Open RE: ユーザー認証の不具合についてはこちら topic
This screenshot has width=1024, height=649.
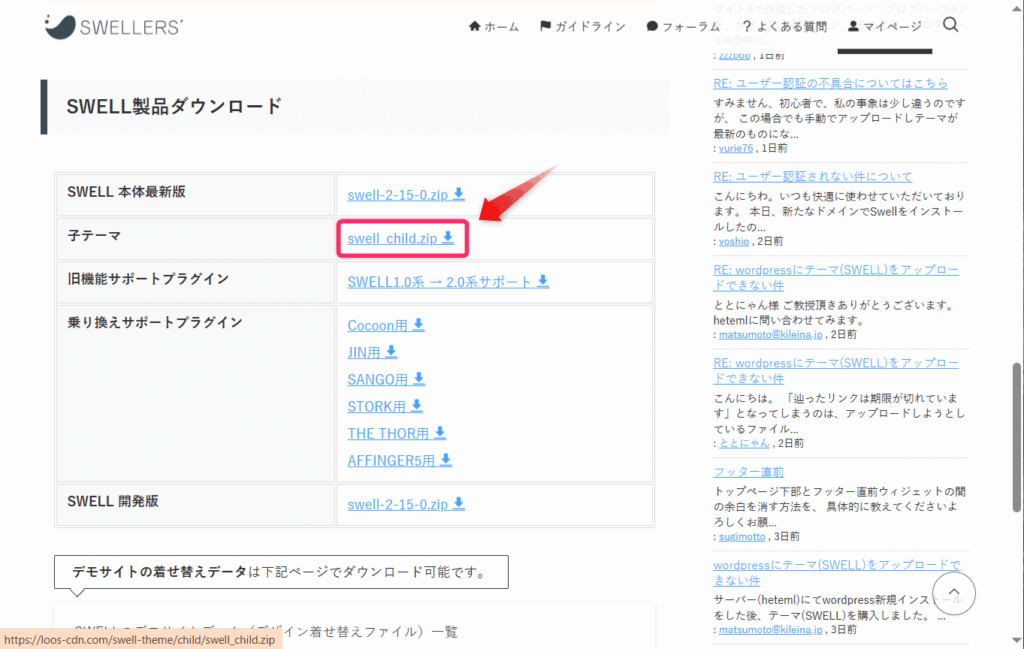pyautogui.click(x=830, y=84)
